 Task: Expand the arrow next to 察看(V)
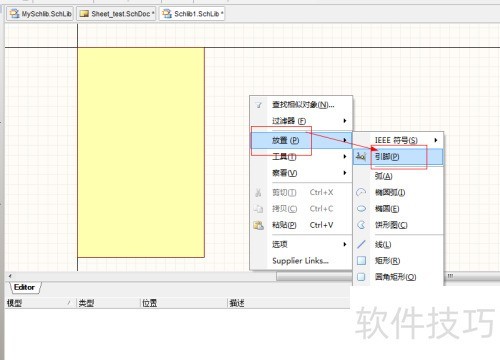[x=345, y=173]
